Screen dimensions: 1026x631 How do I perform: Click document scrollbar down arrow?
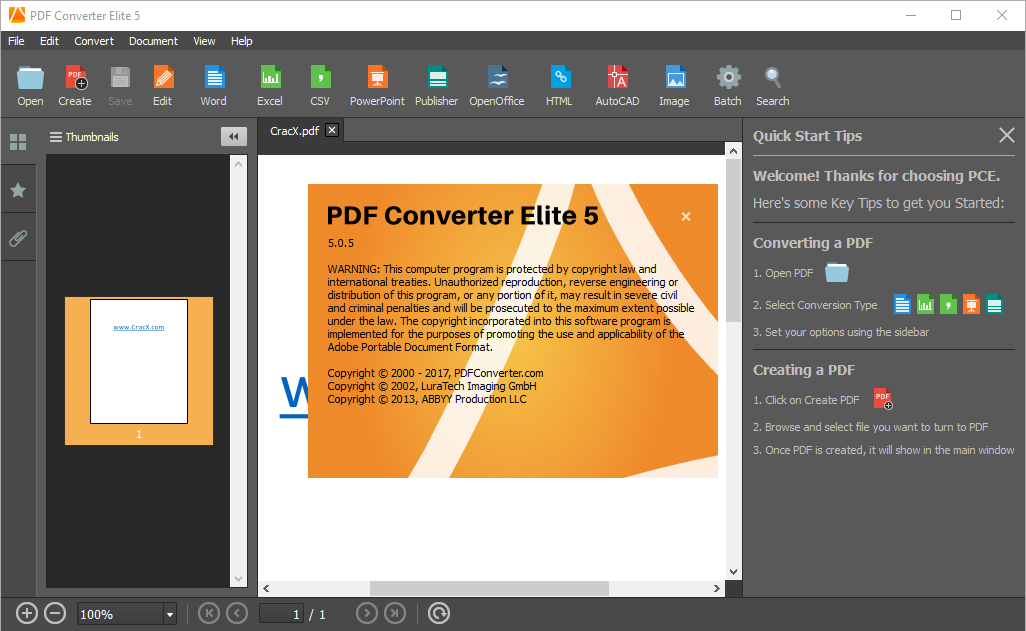734,571
